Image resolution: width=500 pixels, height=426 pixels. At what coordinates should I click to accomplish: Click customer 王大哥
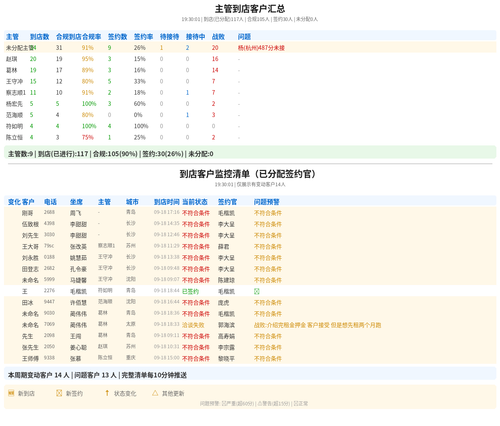pos(30,247)
